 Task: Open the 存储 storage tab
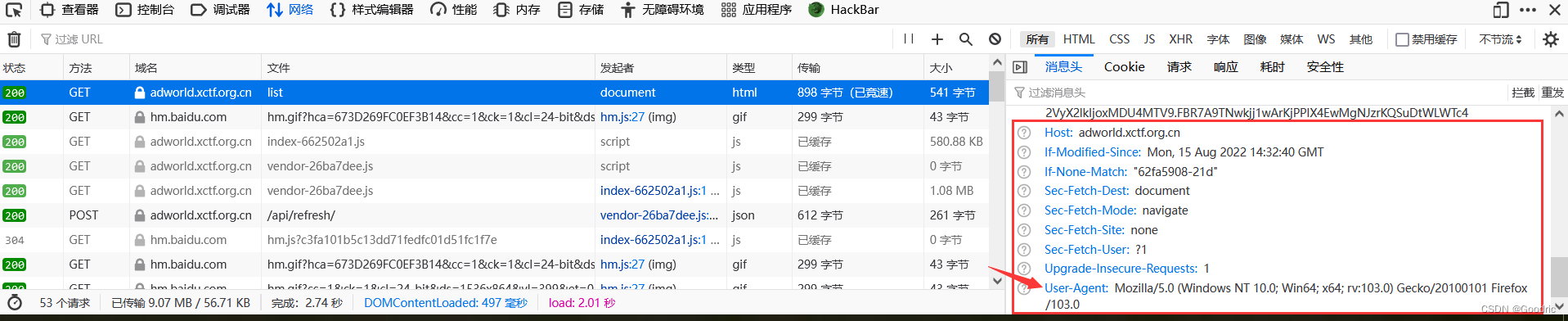[x=581, y=10]
